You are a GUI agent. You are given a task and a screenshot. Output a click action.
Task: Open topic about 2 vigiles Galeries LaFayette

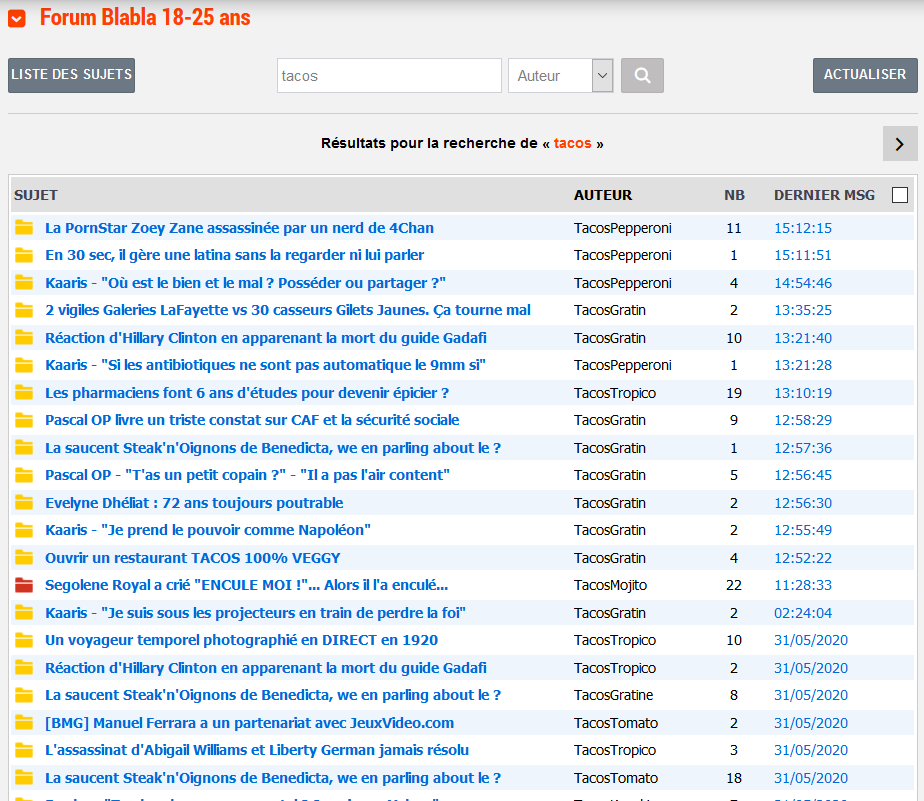(x=287, y=310)
